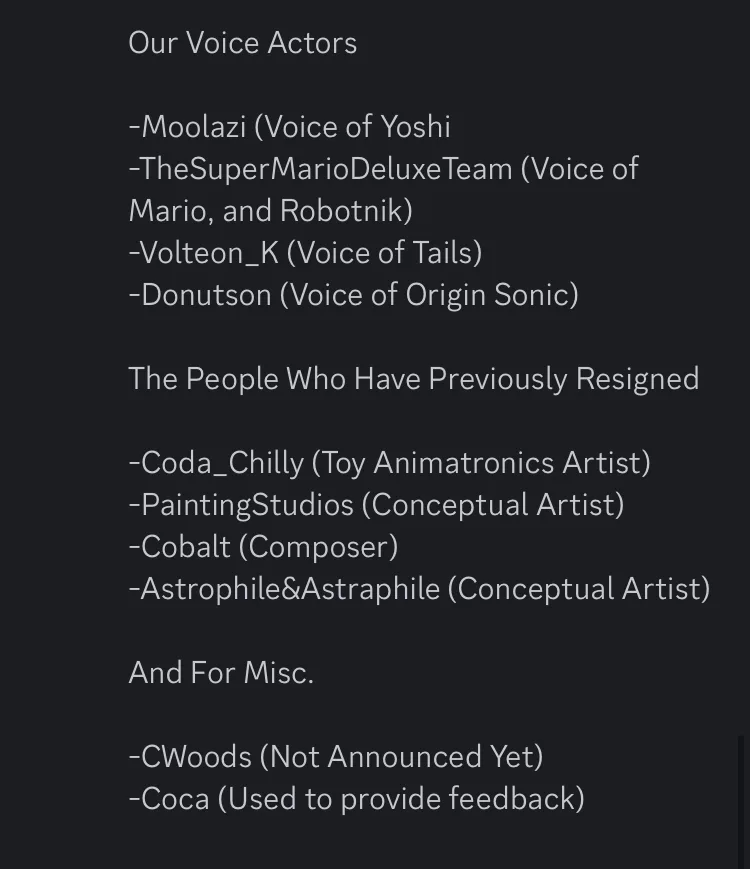750x869 pixels.
Task: Click the scrollbar on the right edge
Action: point(741,802)
